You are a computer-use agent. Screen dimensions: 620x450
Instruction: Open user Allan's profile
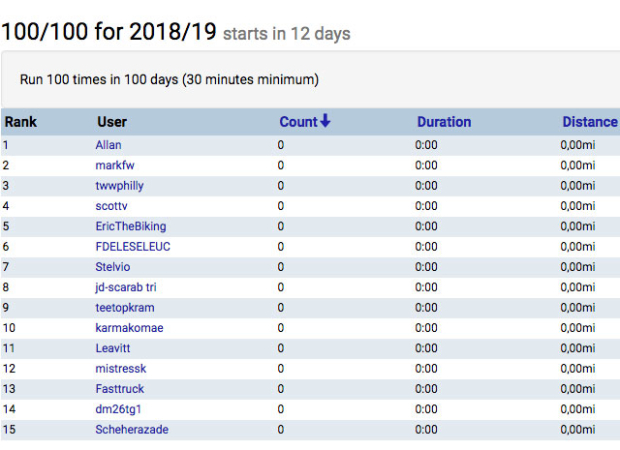108,145
